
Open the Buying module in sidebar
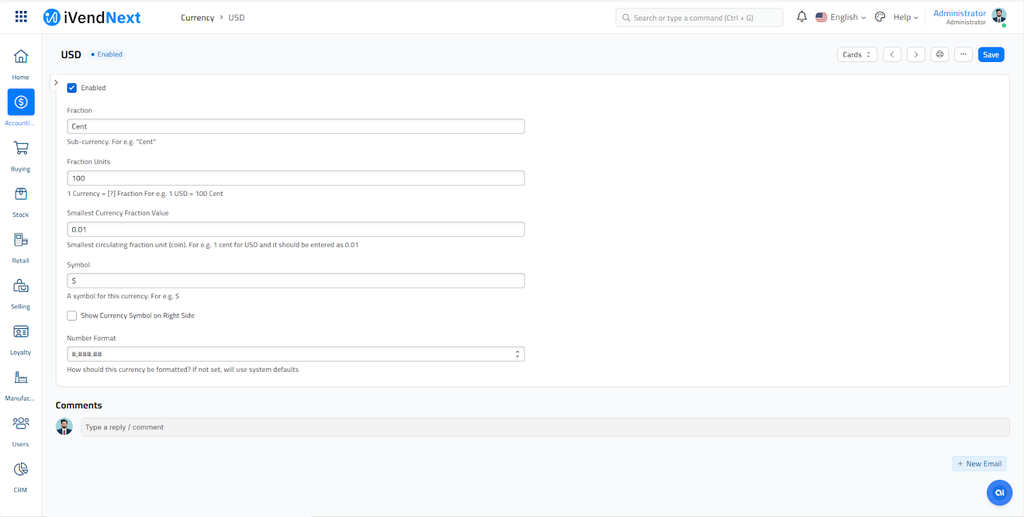coord(21,149)
